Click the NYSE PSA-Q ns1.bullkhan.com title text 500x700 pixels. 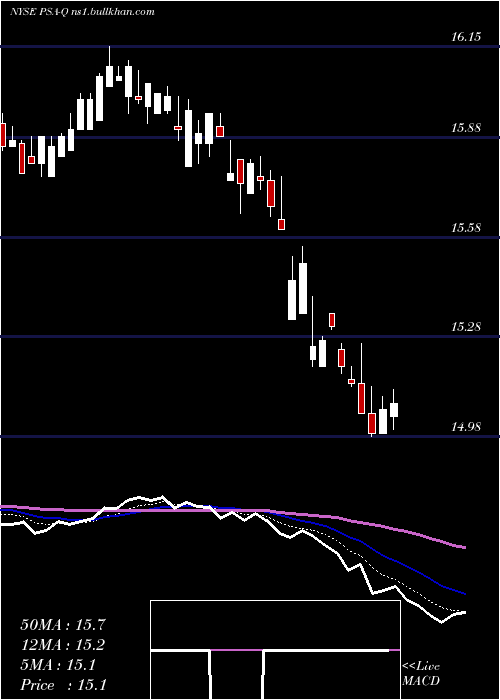(82, 12)
